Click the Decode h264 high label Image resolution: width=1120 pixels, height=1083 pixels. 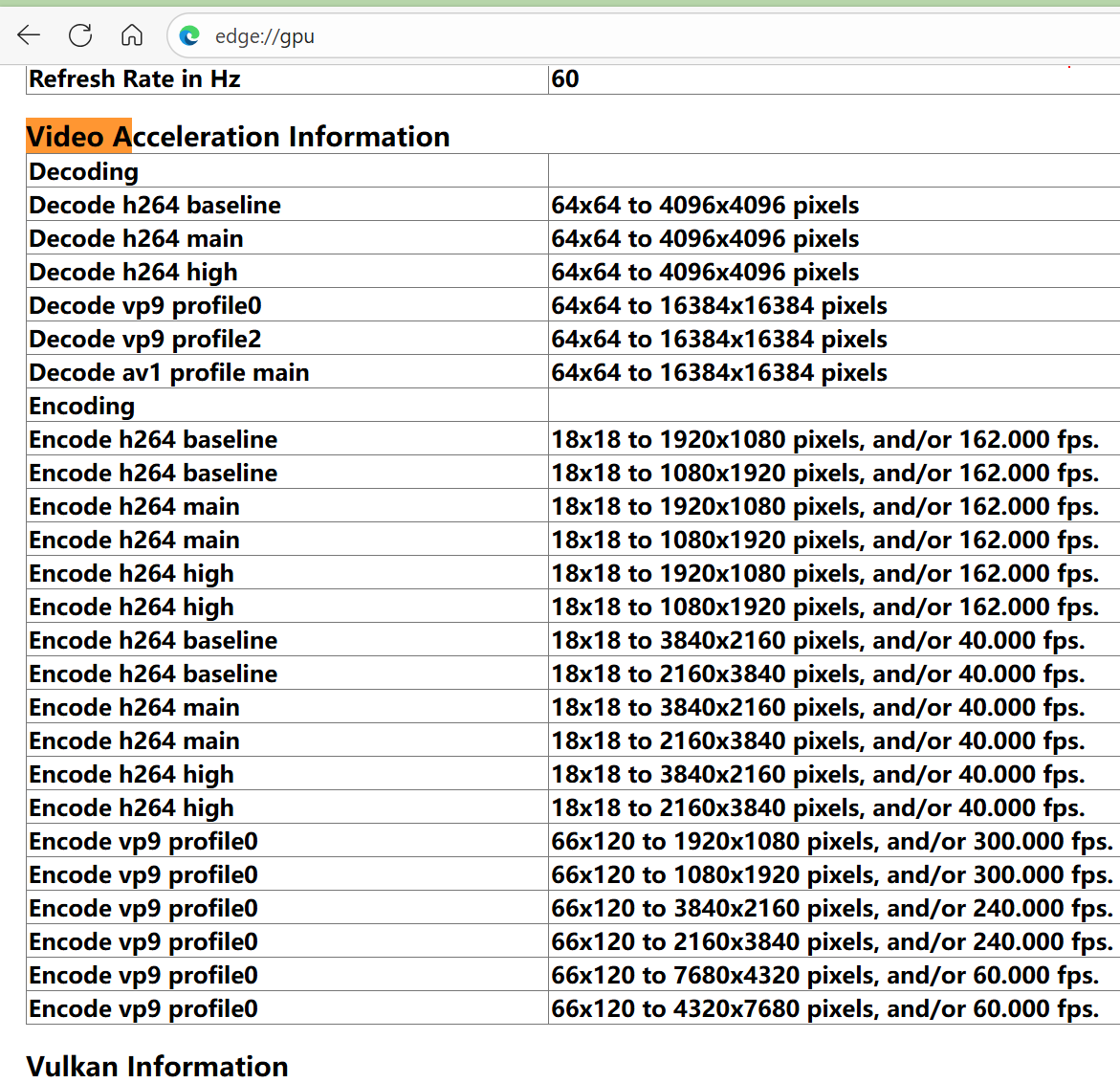coord(133,272)
